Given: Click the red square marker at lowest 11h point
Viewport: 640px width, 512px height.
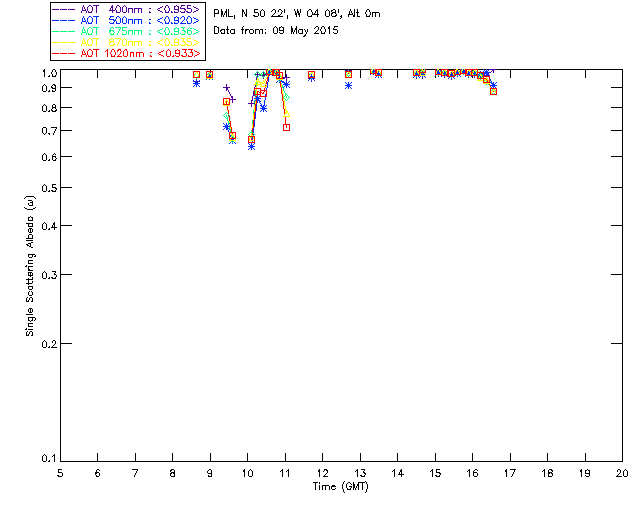Looking at the screenshot, I should 287,127.
